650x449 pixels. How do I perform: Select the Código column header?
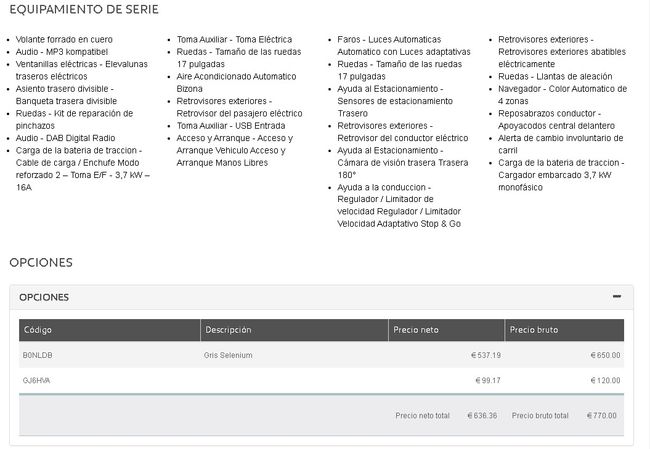pos(45,330)
